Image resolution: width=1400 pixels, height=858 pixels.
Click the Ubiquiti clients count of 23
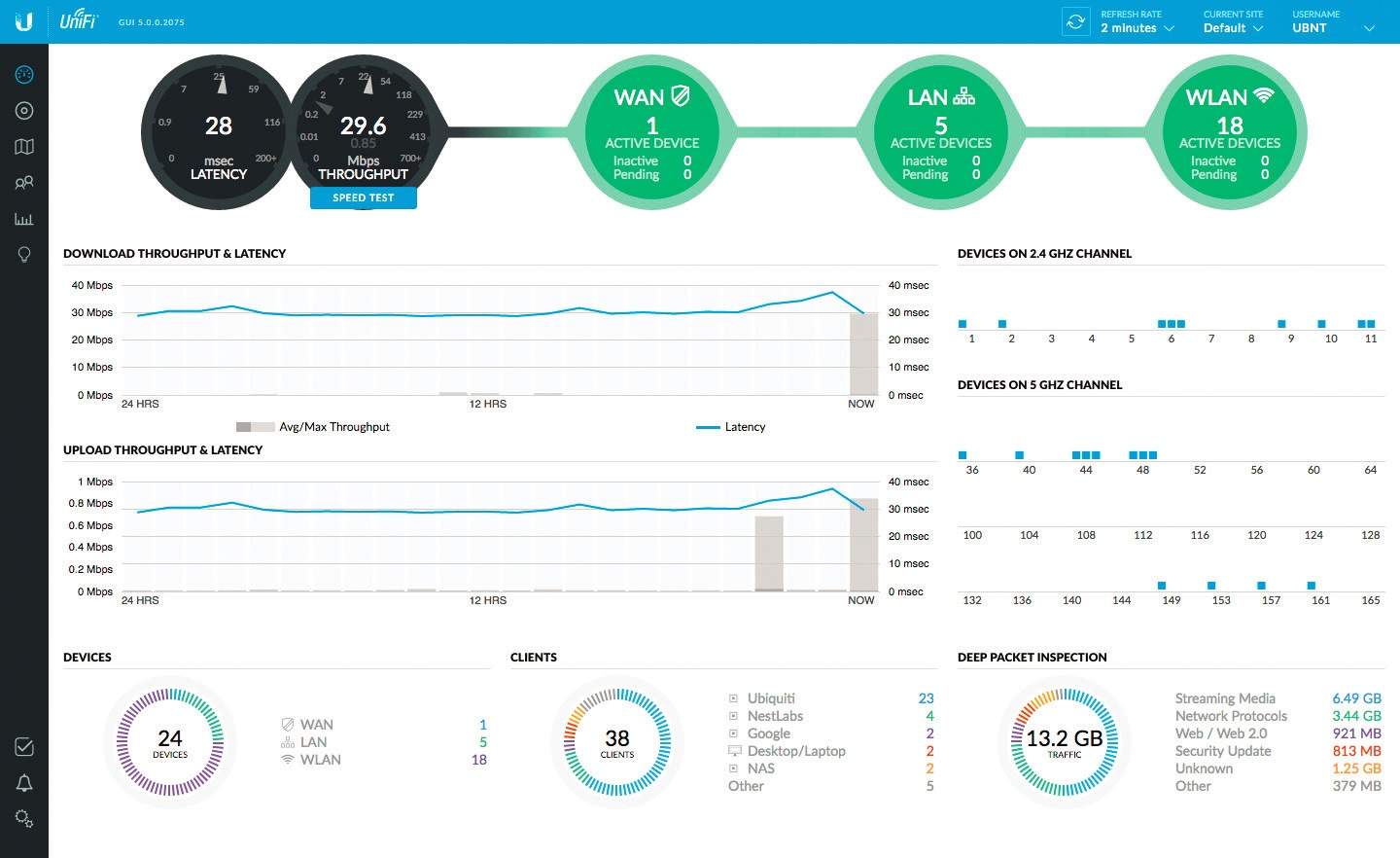pos(926,698)
